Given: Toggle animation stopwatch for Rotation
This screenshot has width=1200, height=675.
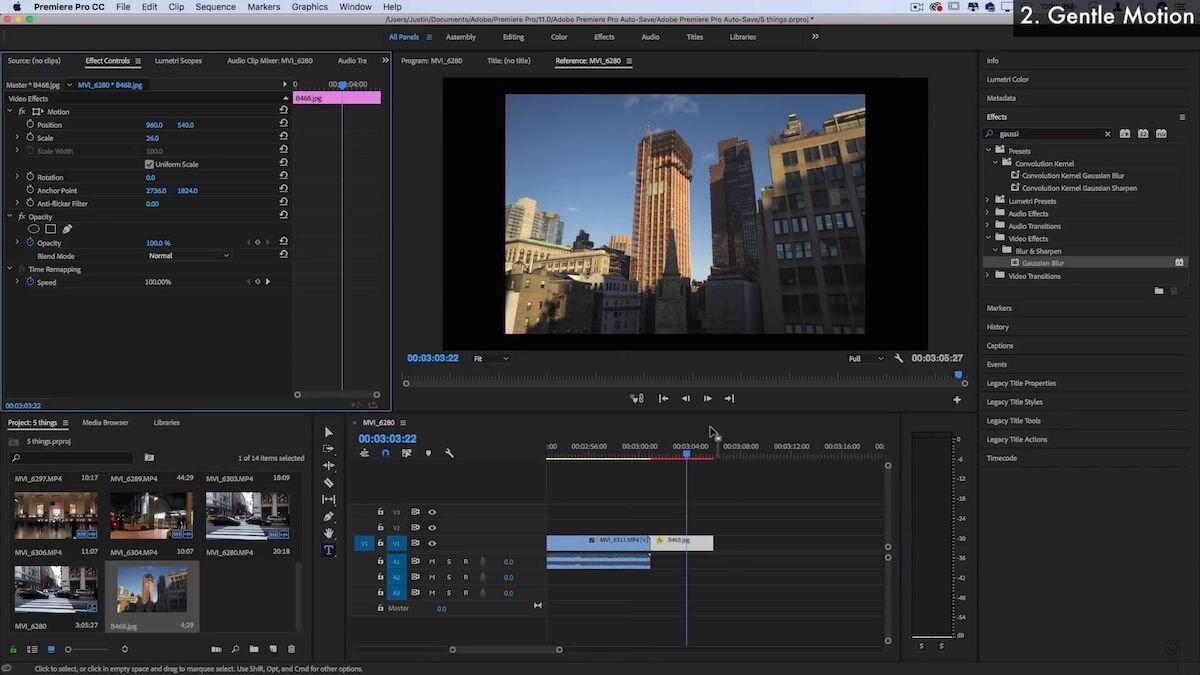Looking at the screenshot, I should [x=30, y=177].
